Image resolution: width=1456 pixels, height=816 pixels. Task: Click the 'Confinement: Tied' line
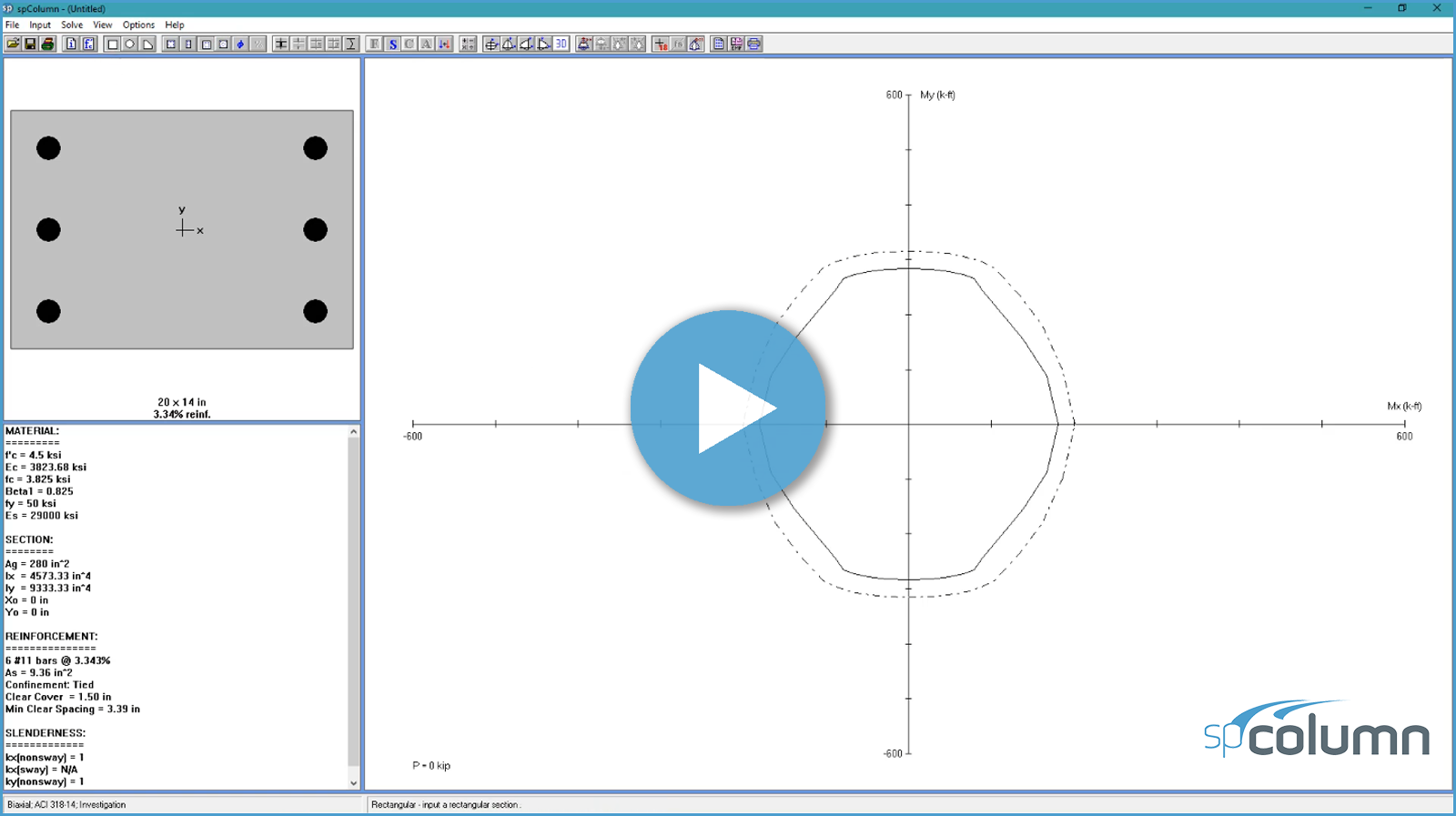[50, 685]
